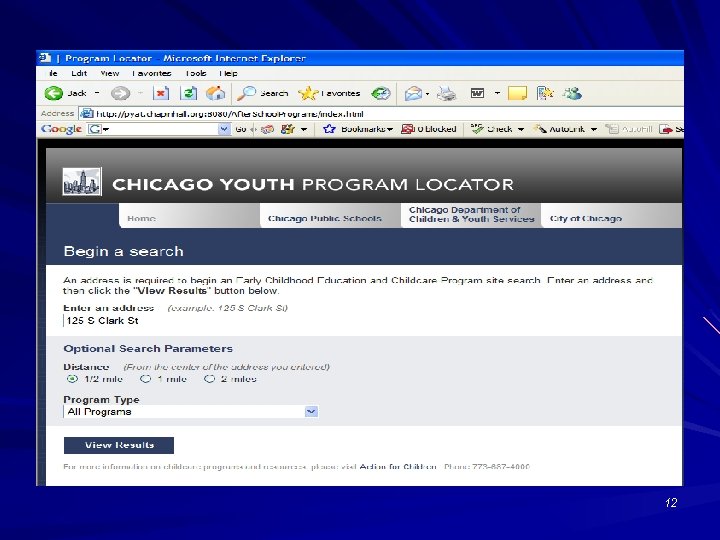The height and width of the screenshot is (540, 720).
Task: Open Children & Youth Services tab
Action: click(x=471, y=215)
